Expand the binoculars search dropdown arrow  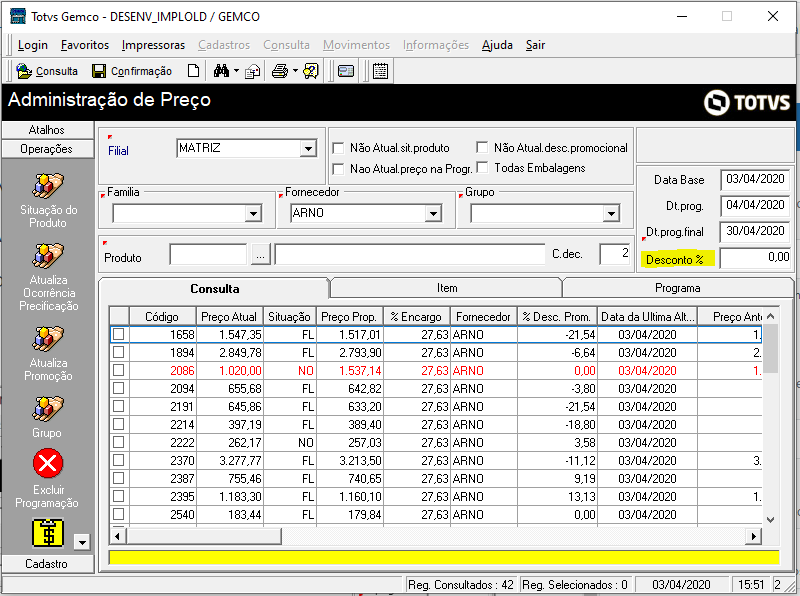point(236,71)
